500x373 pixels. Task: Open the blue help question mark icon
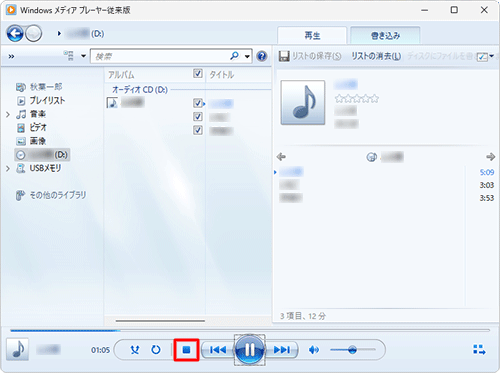coord(262,56)
